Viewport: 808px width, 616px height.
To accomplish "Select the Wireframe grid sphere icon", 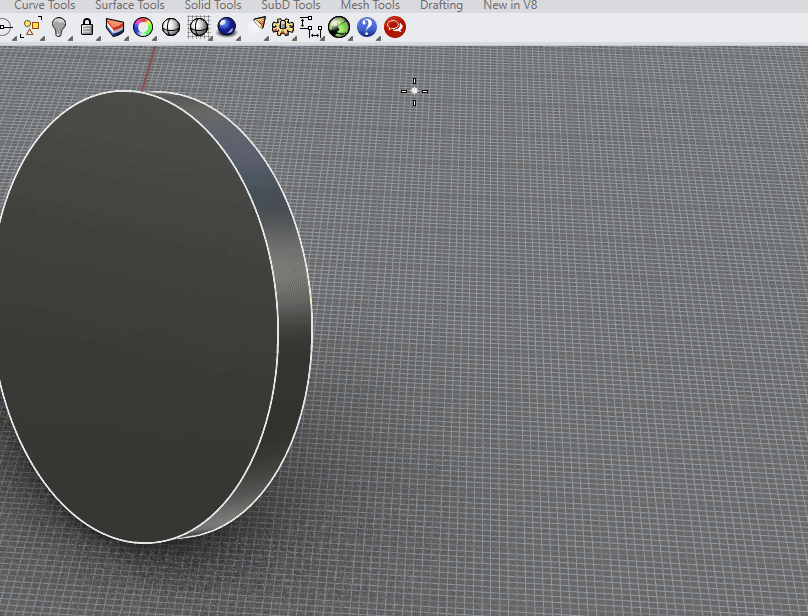I will pos(199,27).
